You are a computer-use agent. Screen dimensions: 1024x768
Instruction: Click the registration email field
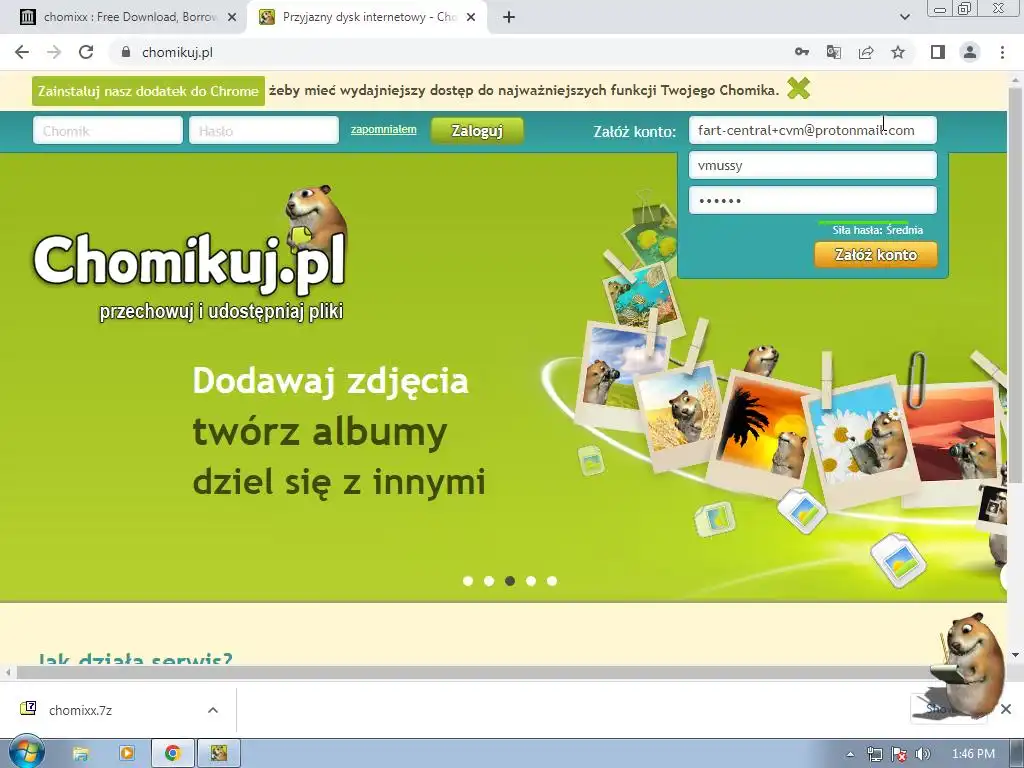(x=812, y=130)
